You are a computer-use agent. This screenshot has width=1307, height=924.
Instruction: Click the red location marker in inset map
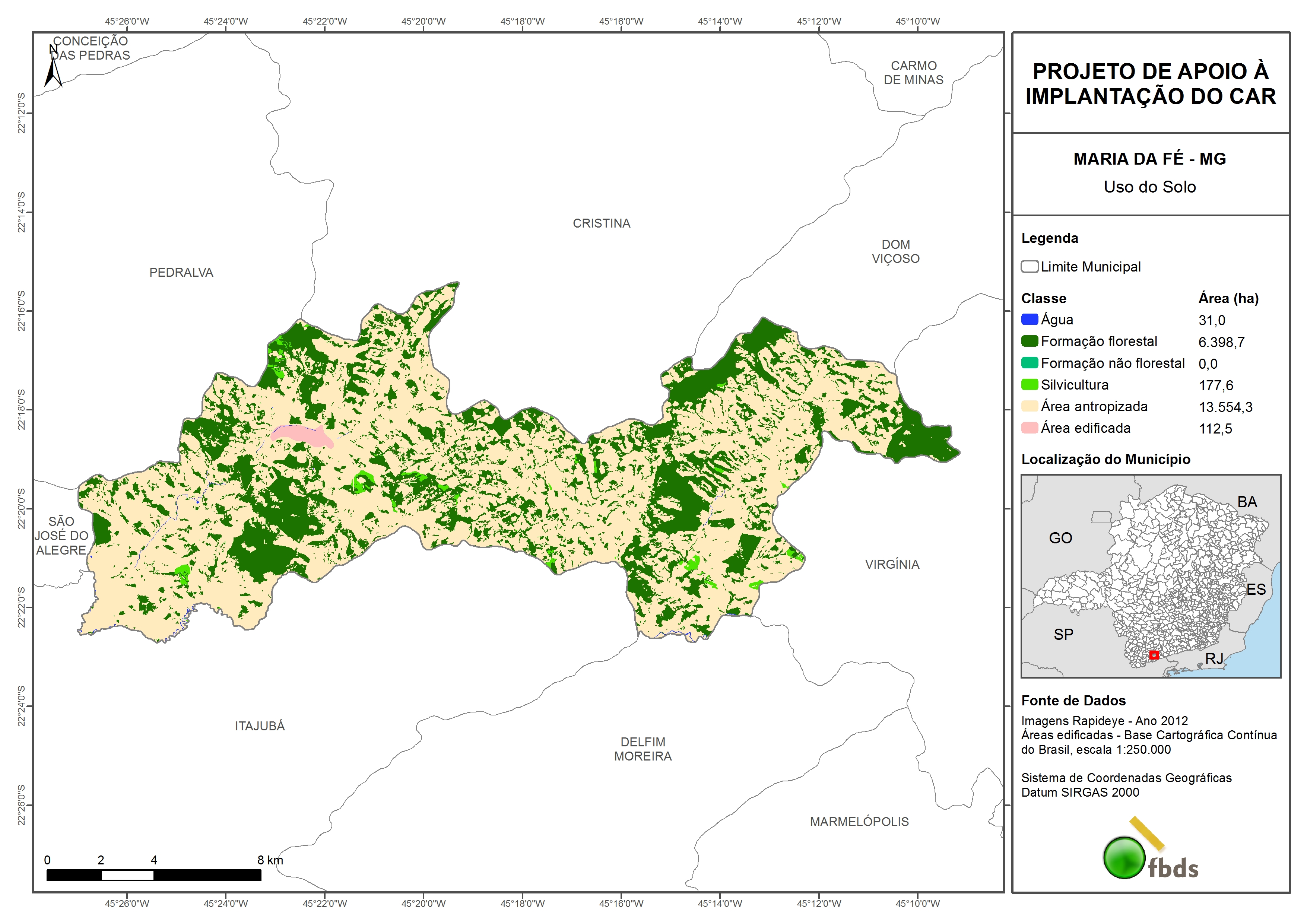[1154, 655]
